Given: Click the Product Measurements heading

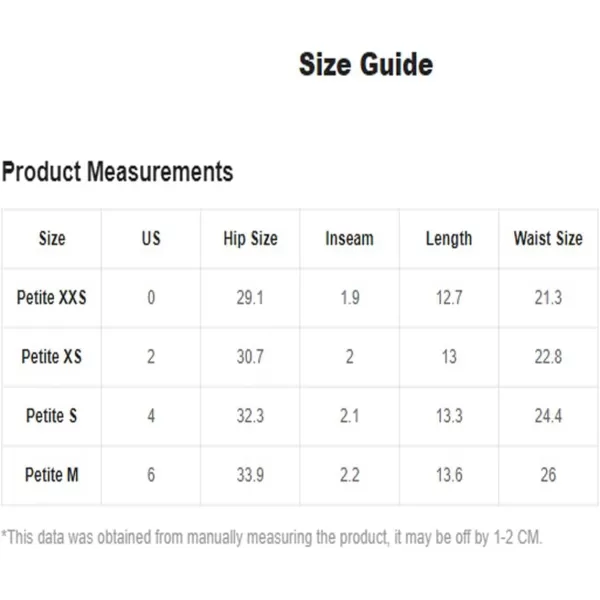Looking at the screenshot, I should (117, 171).
